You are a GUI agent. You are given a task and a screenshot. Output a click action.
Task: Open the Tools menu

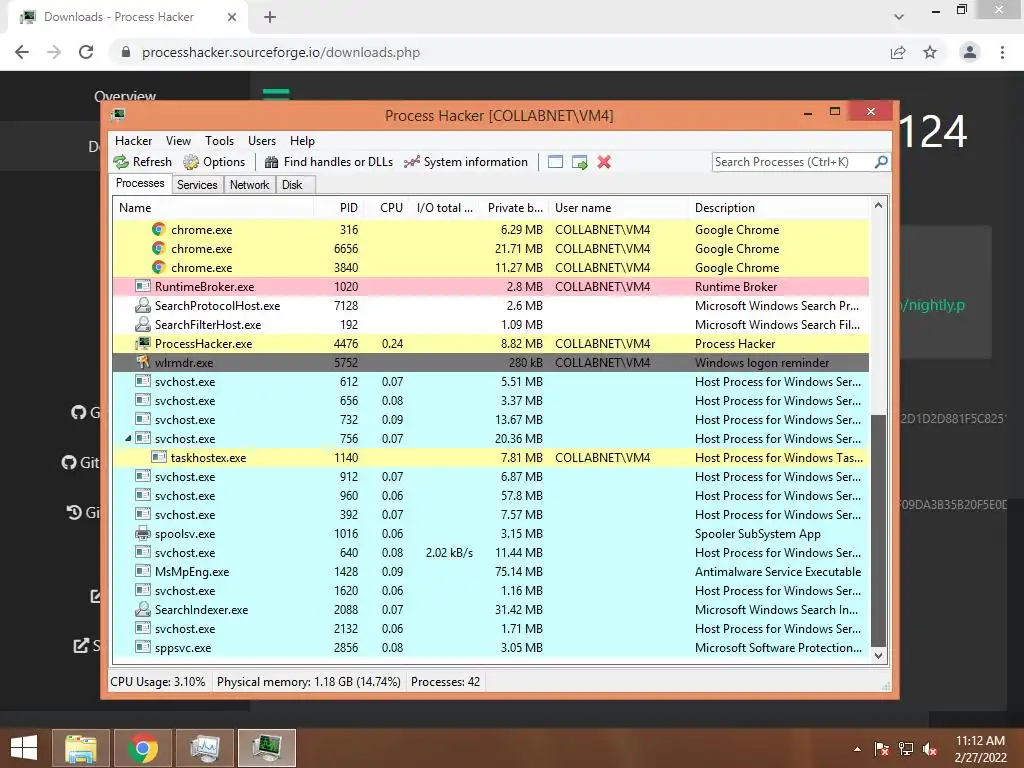[x=219, y=141]
